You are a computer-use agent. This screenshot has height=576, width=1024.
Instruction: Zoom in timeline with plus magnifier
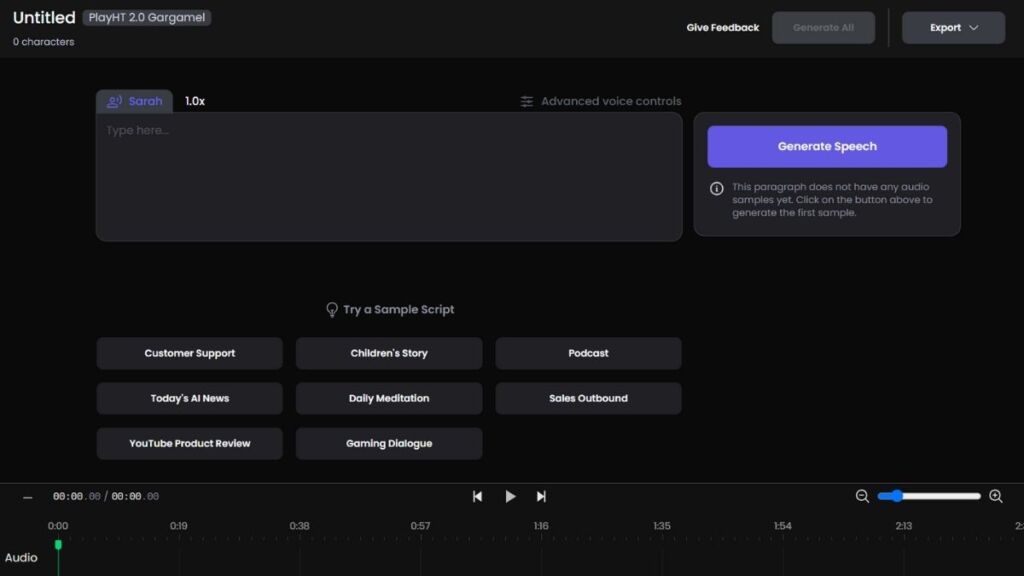click(995, 496)
